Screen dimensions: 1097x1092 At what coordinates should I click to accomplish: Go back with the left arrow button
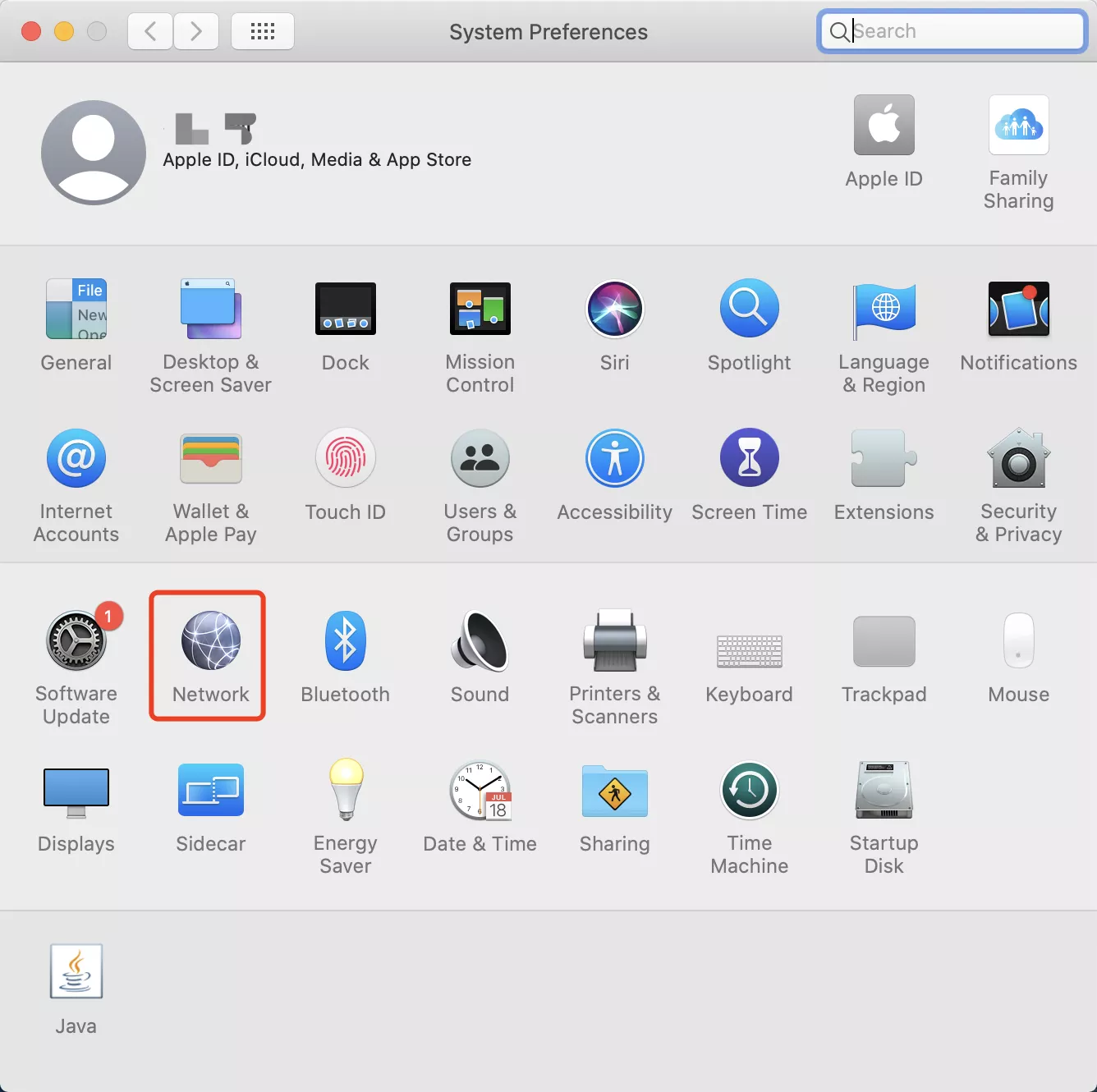coord(150,31)
